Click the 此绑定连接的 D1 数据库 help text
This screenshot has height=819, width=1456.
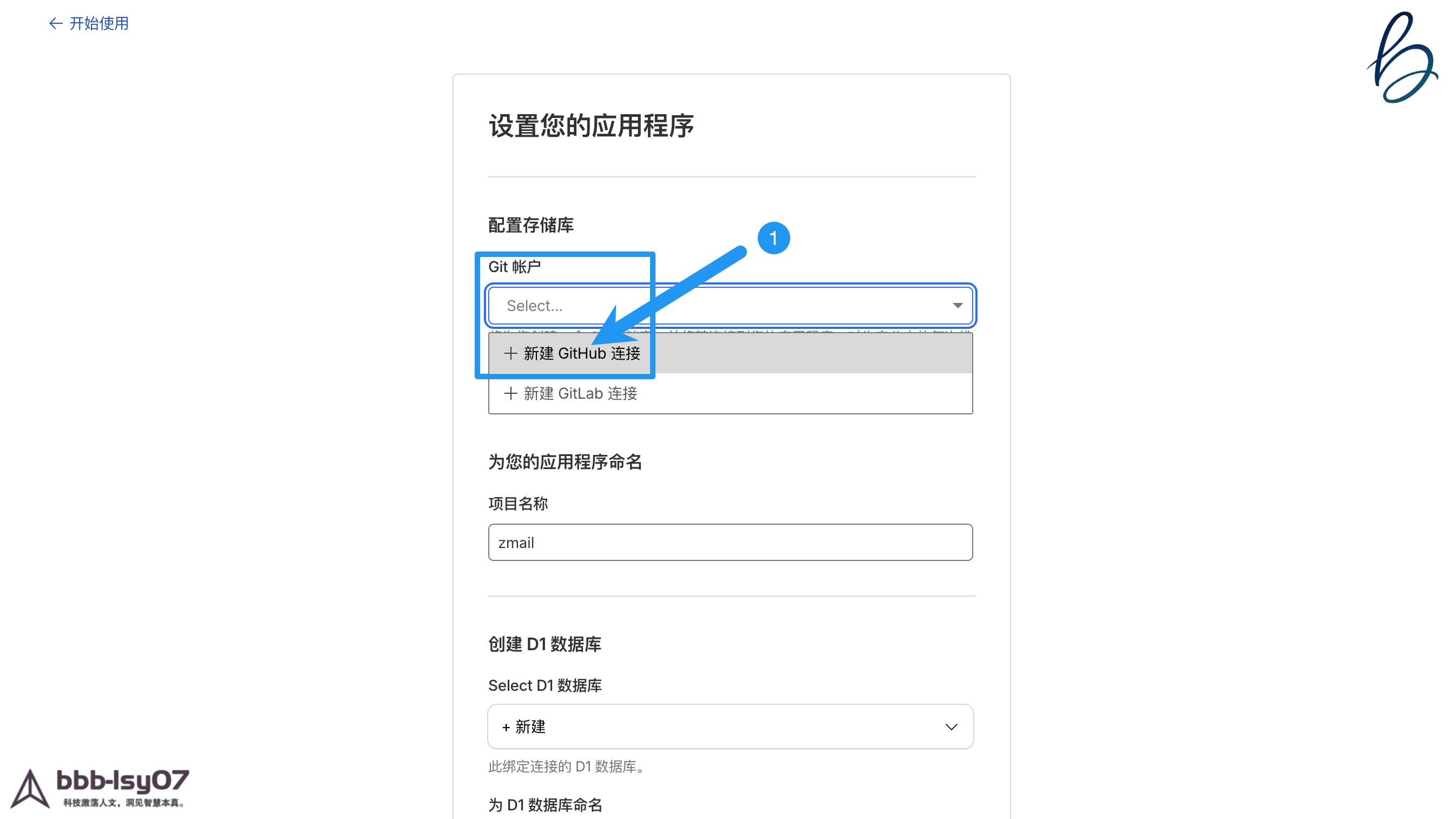click(x=566, y=767)
